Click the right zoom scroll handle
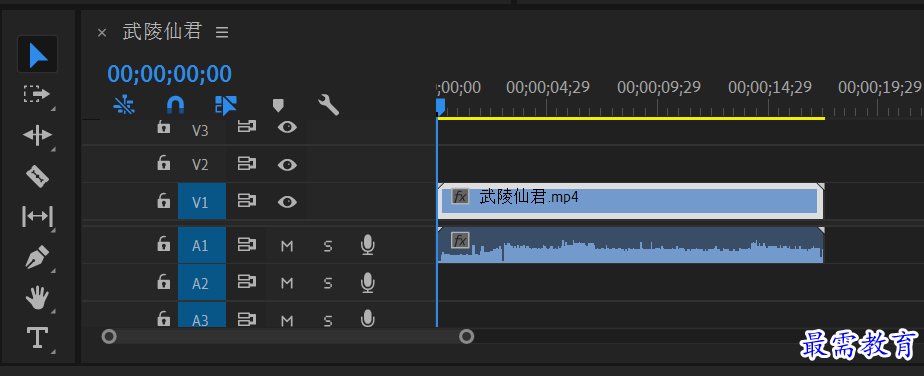 466,337
